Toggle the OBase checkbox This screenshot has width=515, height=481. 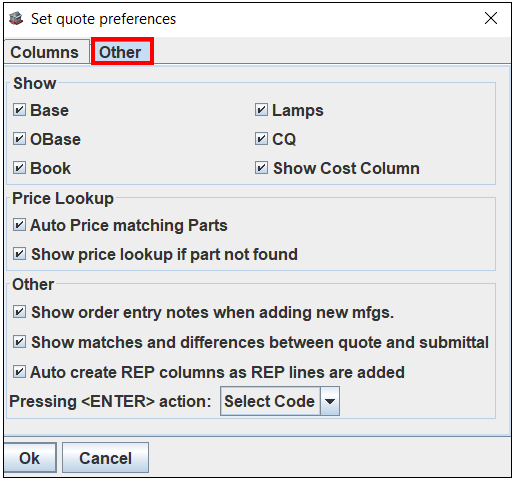(19, 139)
